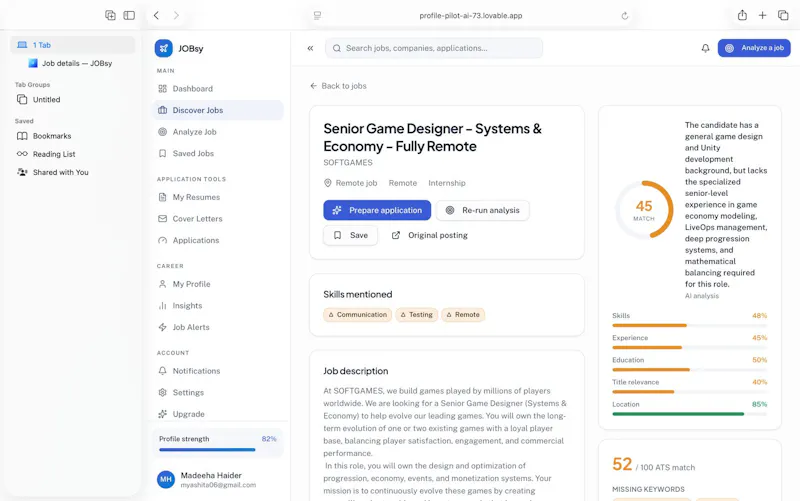Click the Notifications bell icon in sidebar
The width and height of the screenshot is (800, 501).
click(162, 371)
